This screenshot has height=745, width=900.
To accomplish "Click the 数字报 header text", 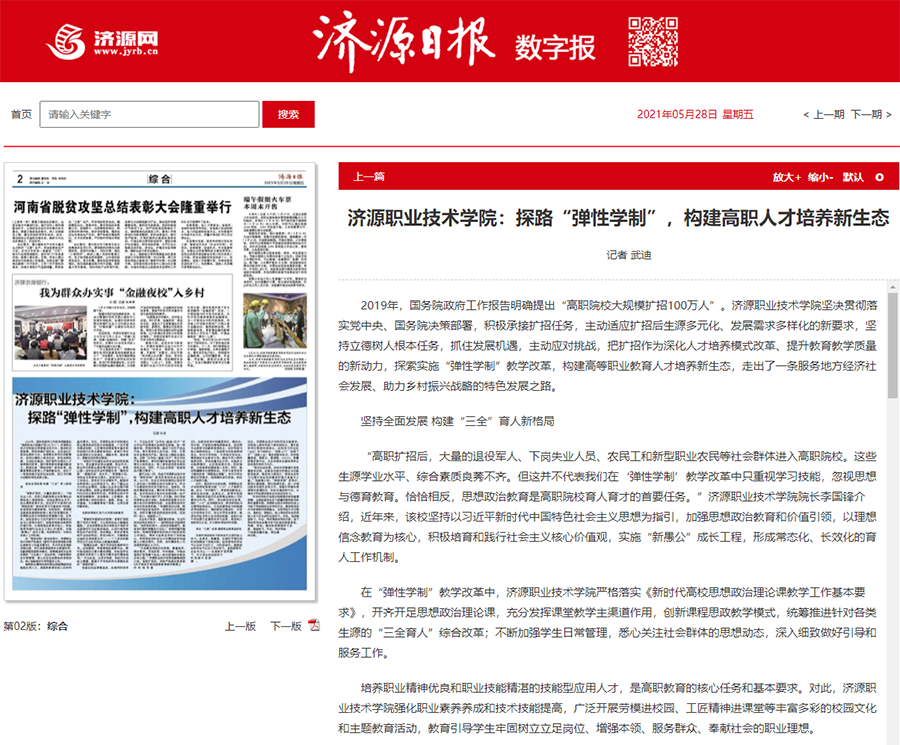I will click(555, 47).
